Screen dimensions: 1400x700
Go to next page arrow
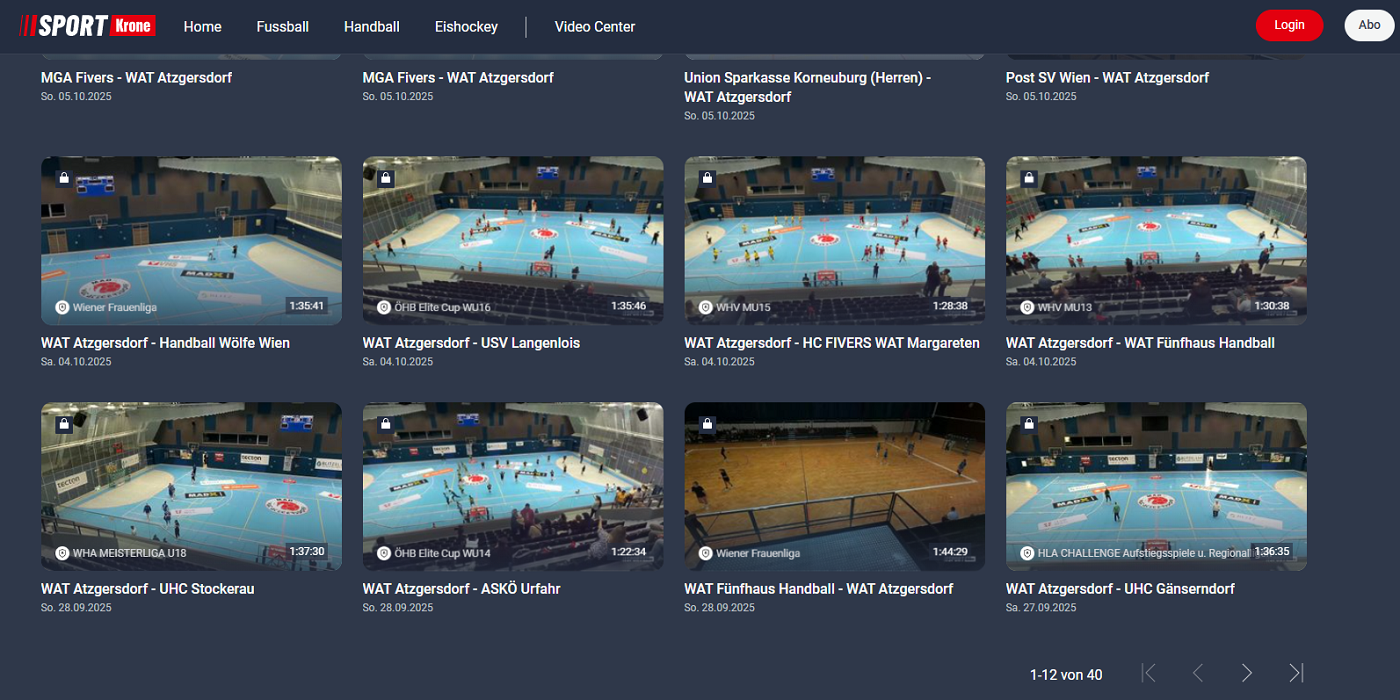coord(1246,673)
